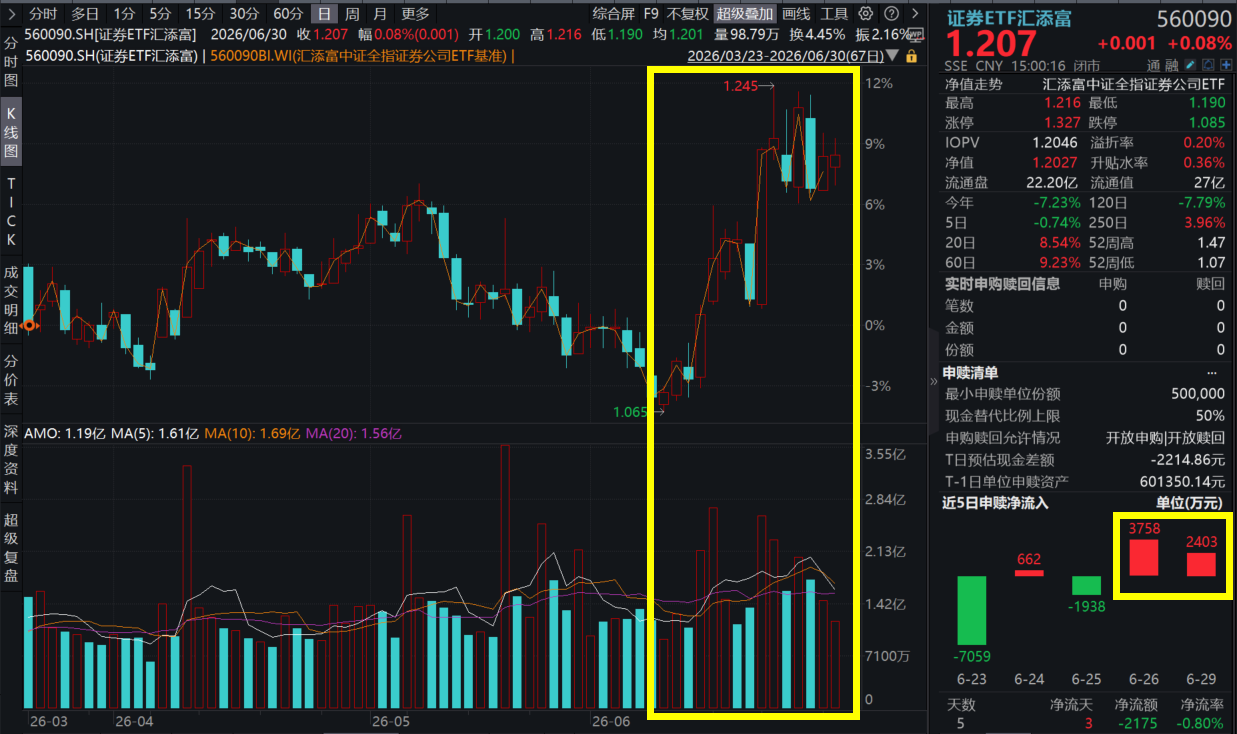
Task: Toggle 超级叠加 overlay mode
Action: 744,14
